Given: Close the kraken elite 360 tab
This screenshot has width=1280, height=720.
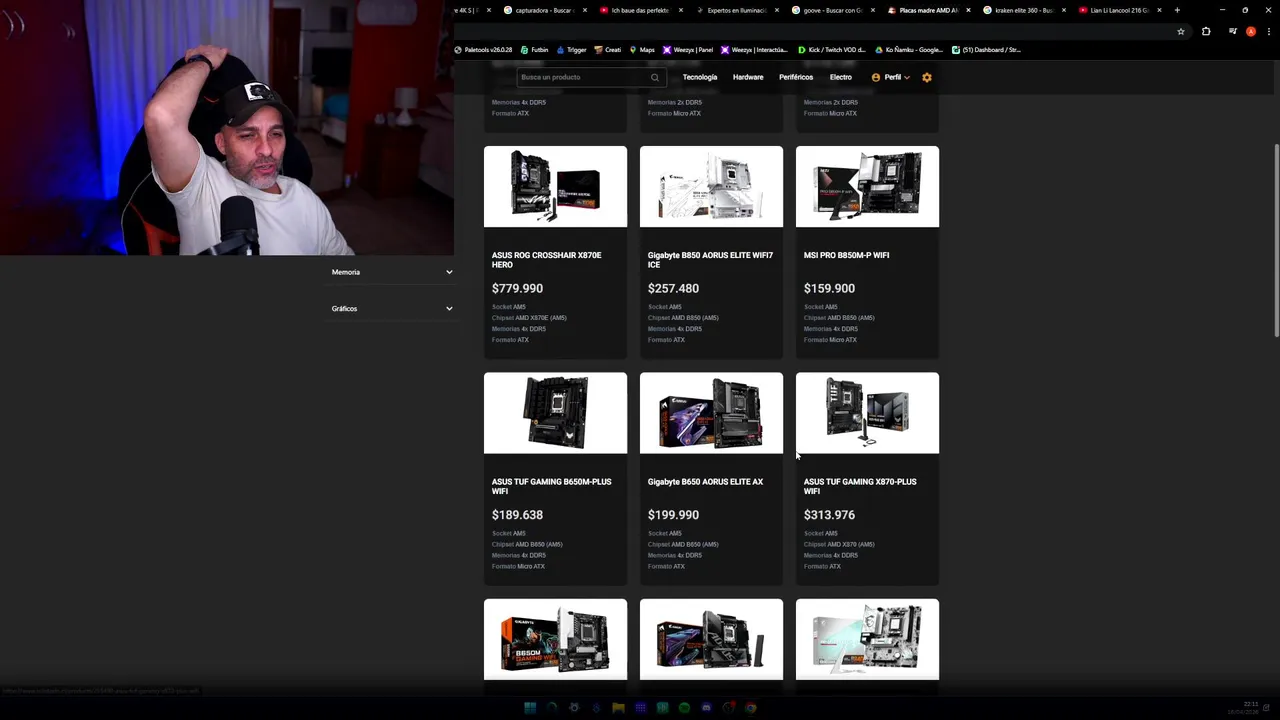Looking at the screenshot, I should 1063,10.
